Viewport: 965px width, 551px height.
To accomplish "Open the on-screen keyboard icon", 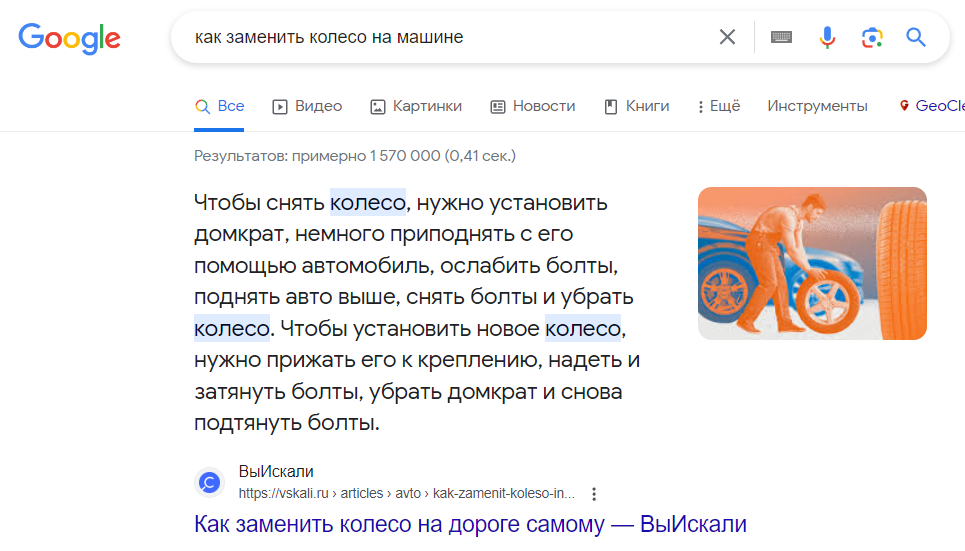I will click(781, 37).
